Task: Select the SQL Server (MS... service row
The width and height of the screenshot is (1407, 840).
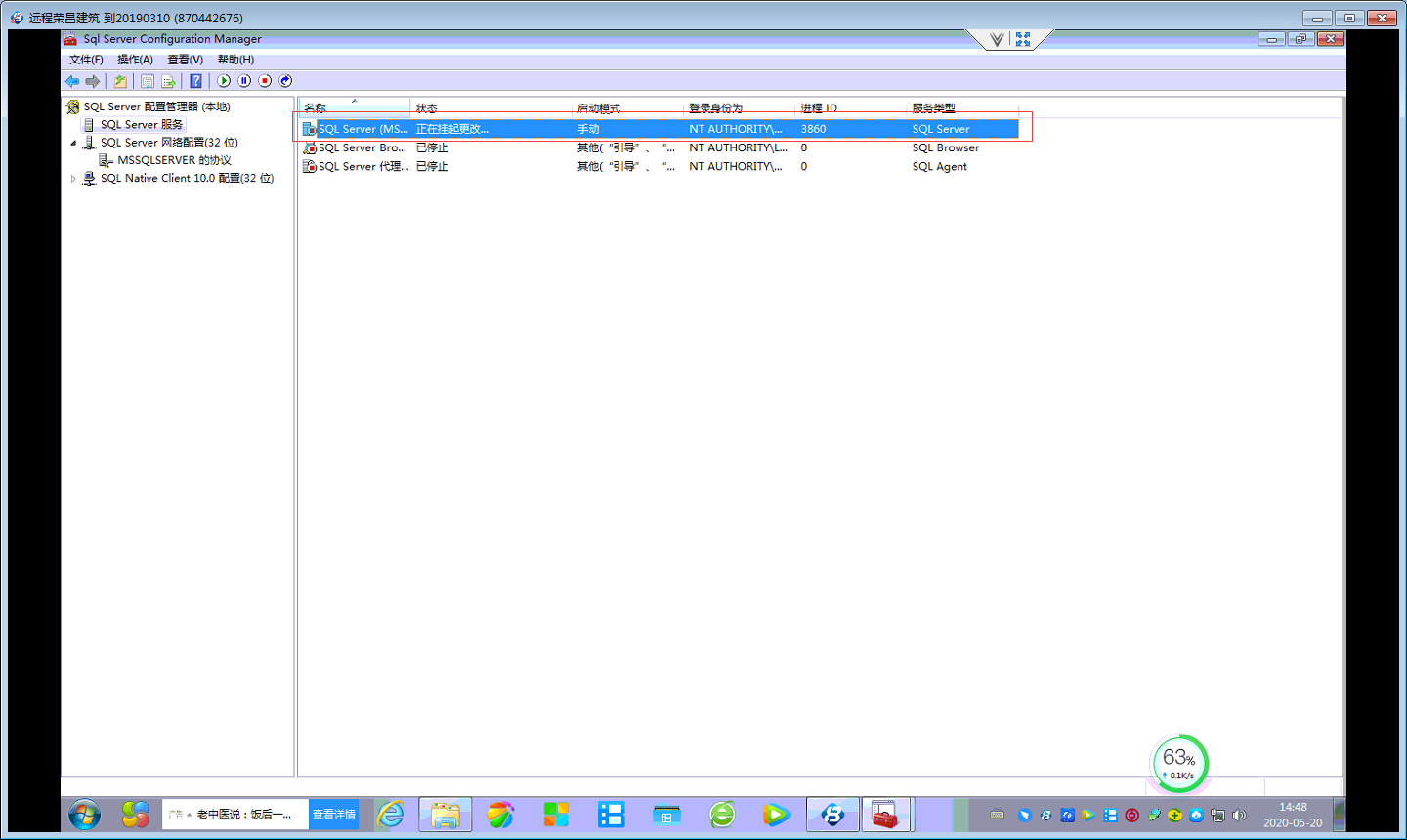Action: [x=660, y=129]
